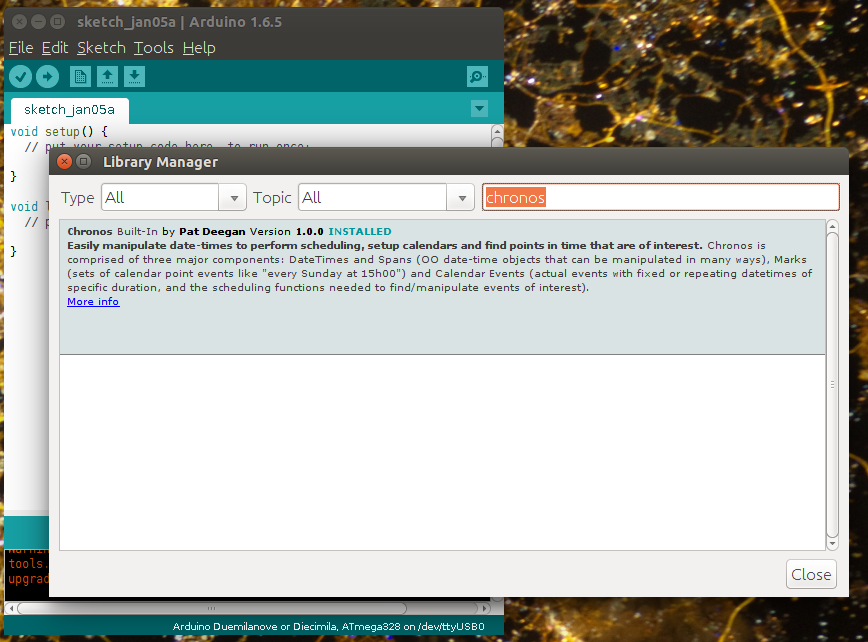Click the 'void setup() {' code line
This screenshot has height=642, width=868.
click(59, 132)
